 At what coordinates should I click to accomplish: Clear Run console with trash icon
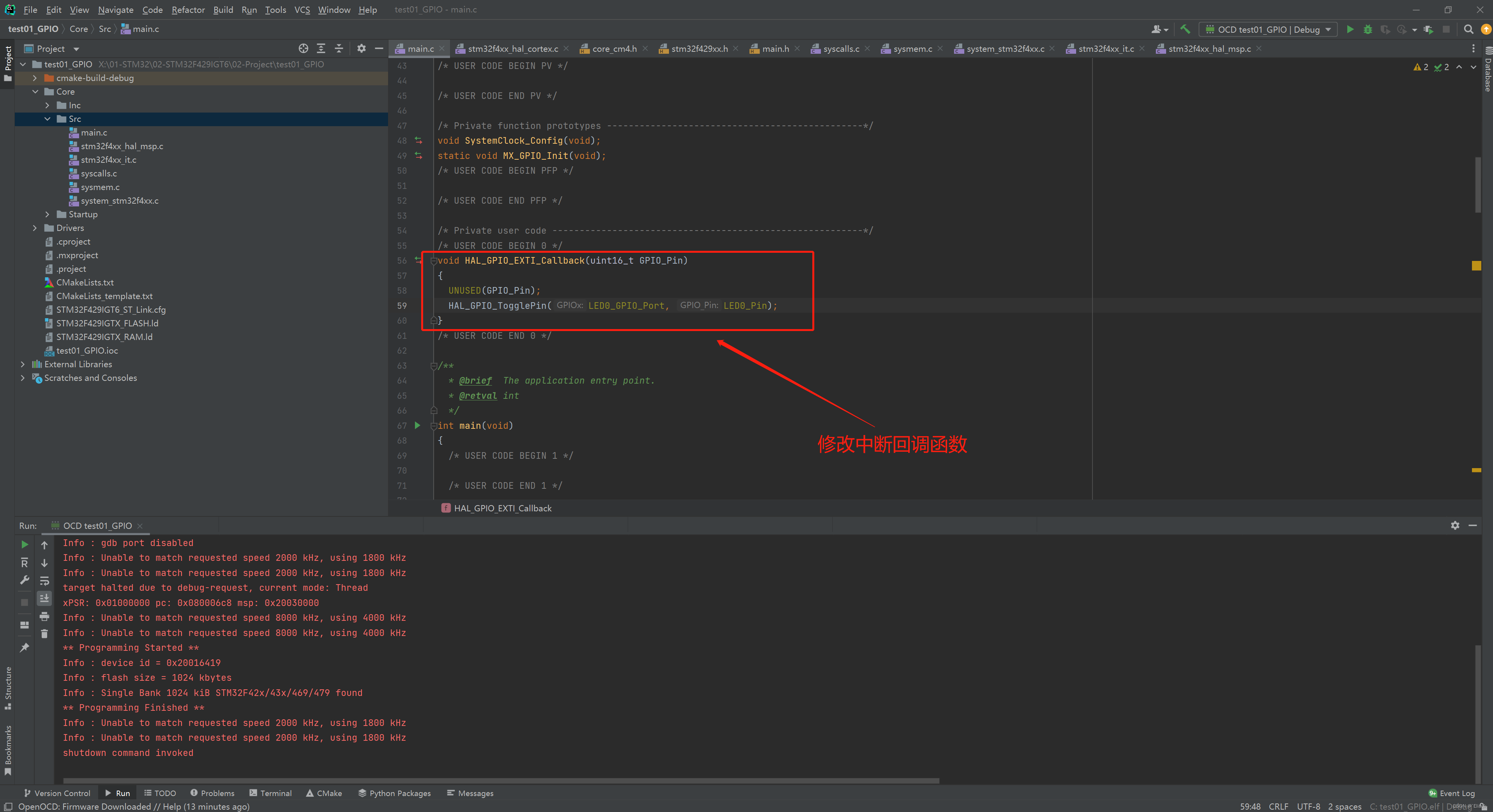tap(44, 634)
